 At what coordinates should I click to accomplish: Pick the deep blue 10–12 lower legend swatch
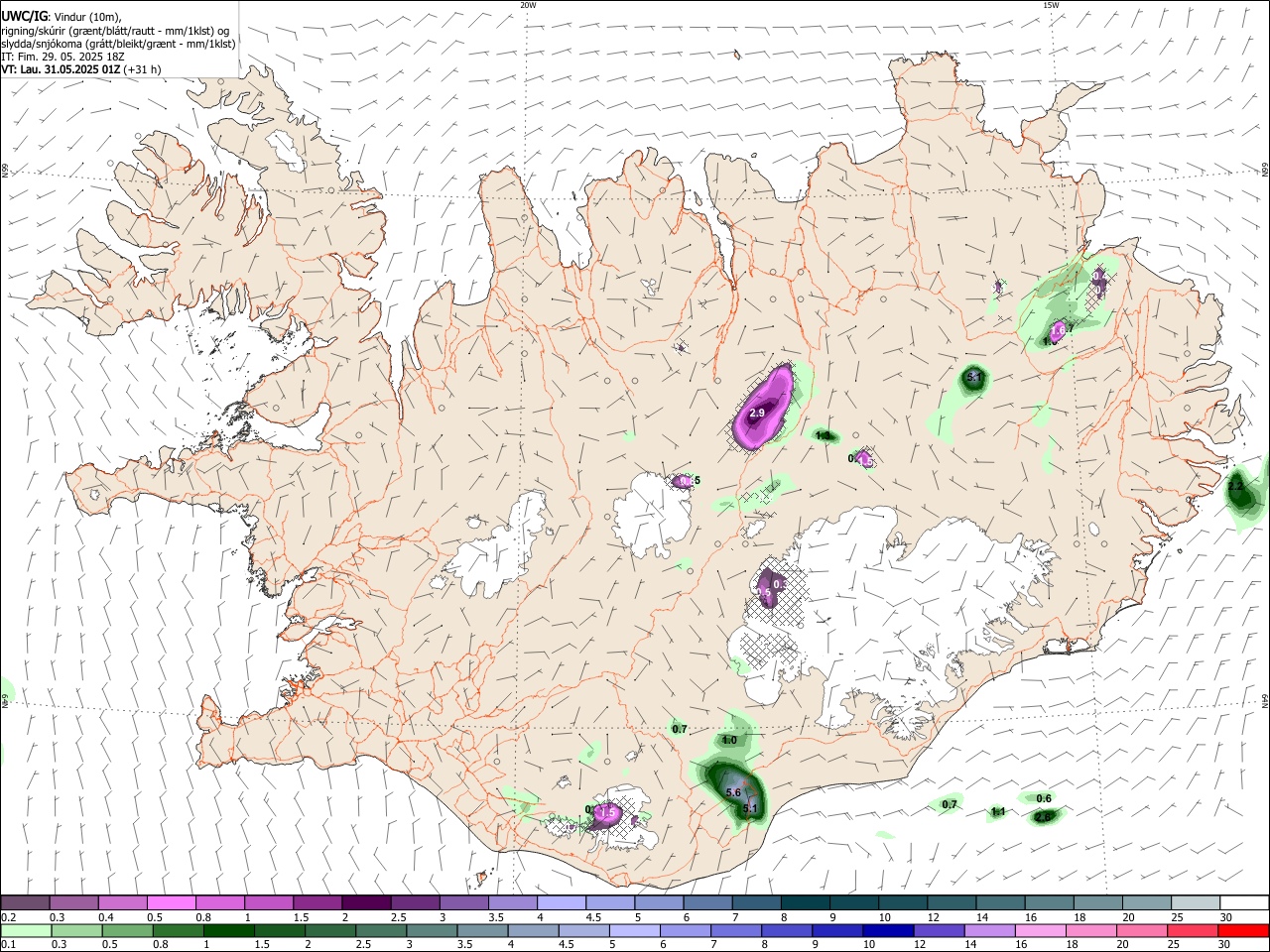tap(887, 930)
